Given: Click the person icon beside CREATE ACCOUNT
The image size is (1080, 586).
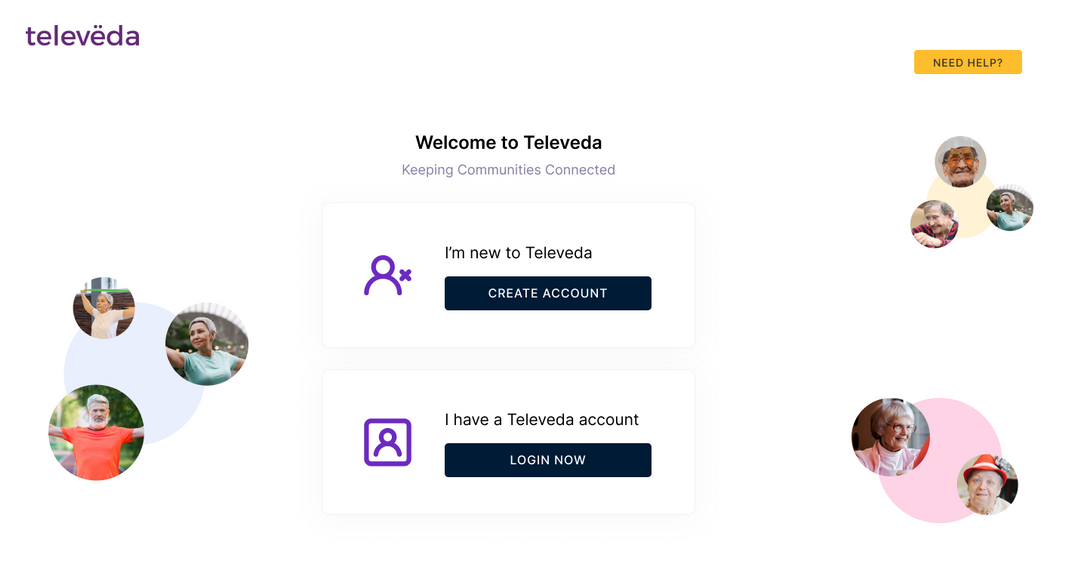Looking at the screenshot, I should click(x=385, y=276).
